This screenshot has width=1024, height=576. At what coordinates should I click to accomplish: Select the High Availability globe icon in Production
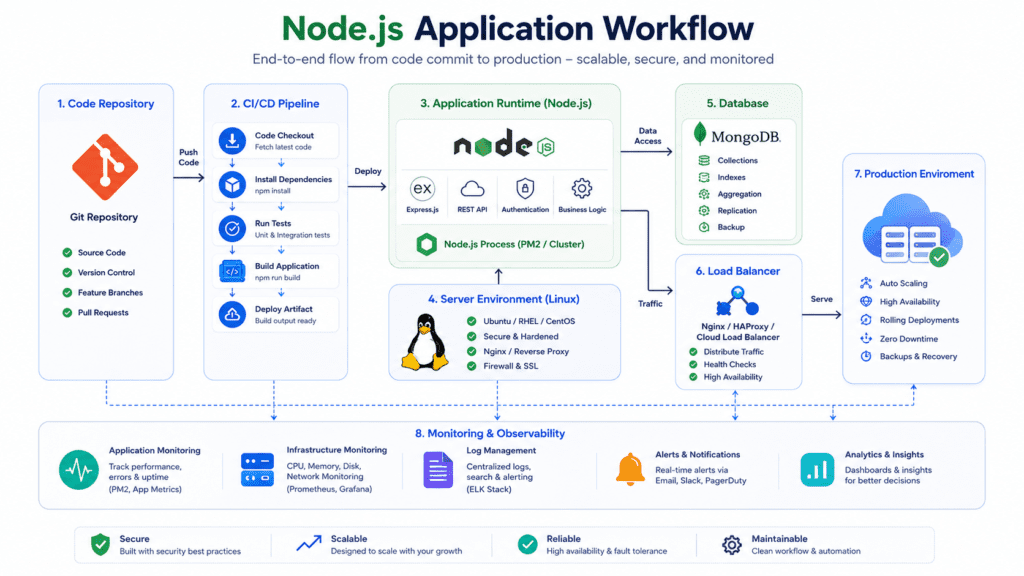[x=866, y=302]
